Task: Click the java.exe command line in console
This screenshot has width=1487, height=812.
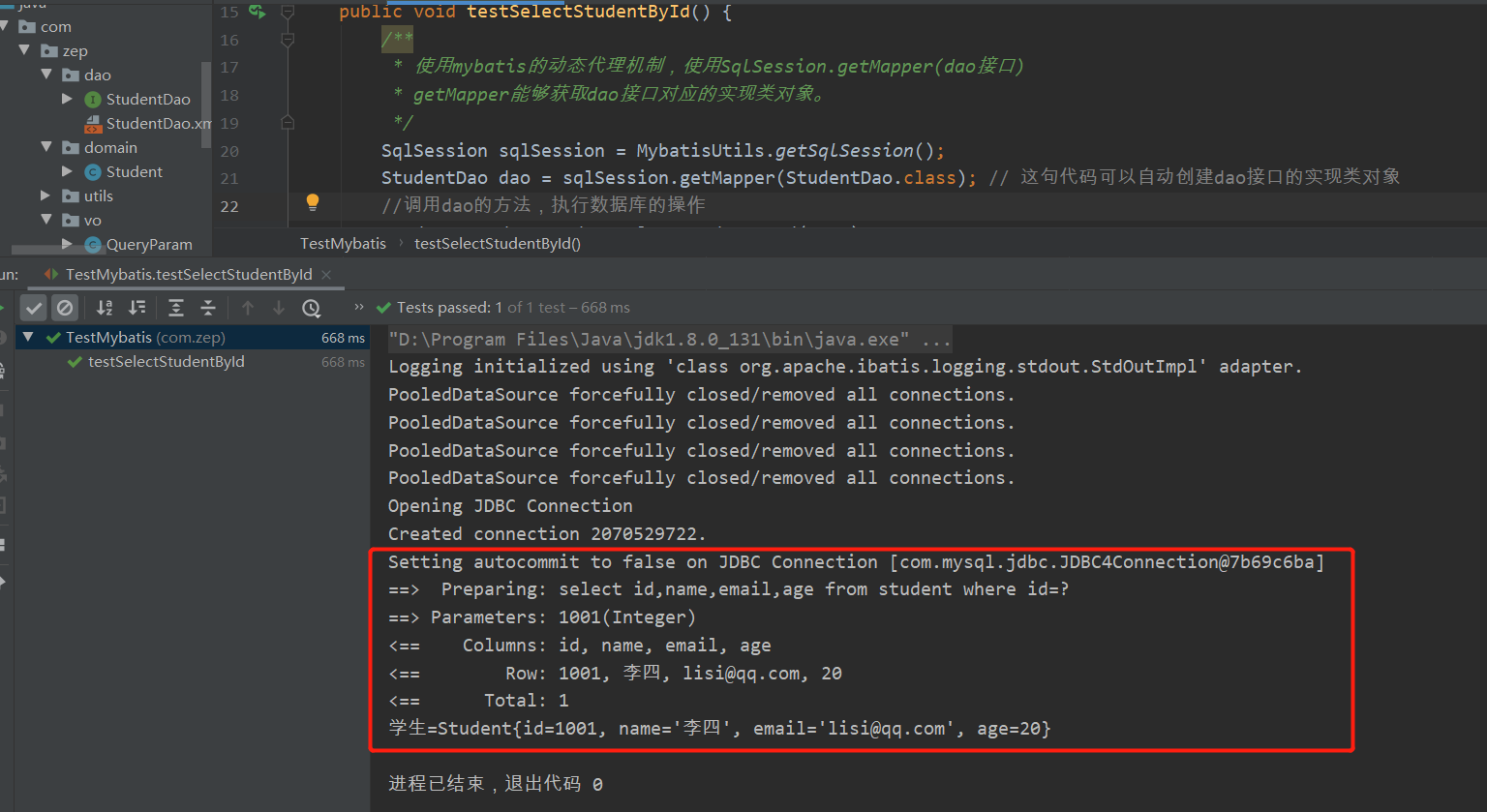Action: [669, 340]
